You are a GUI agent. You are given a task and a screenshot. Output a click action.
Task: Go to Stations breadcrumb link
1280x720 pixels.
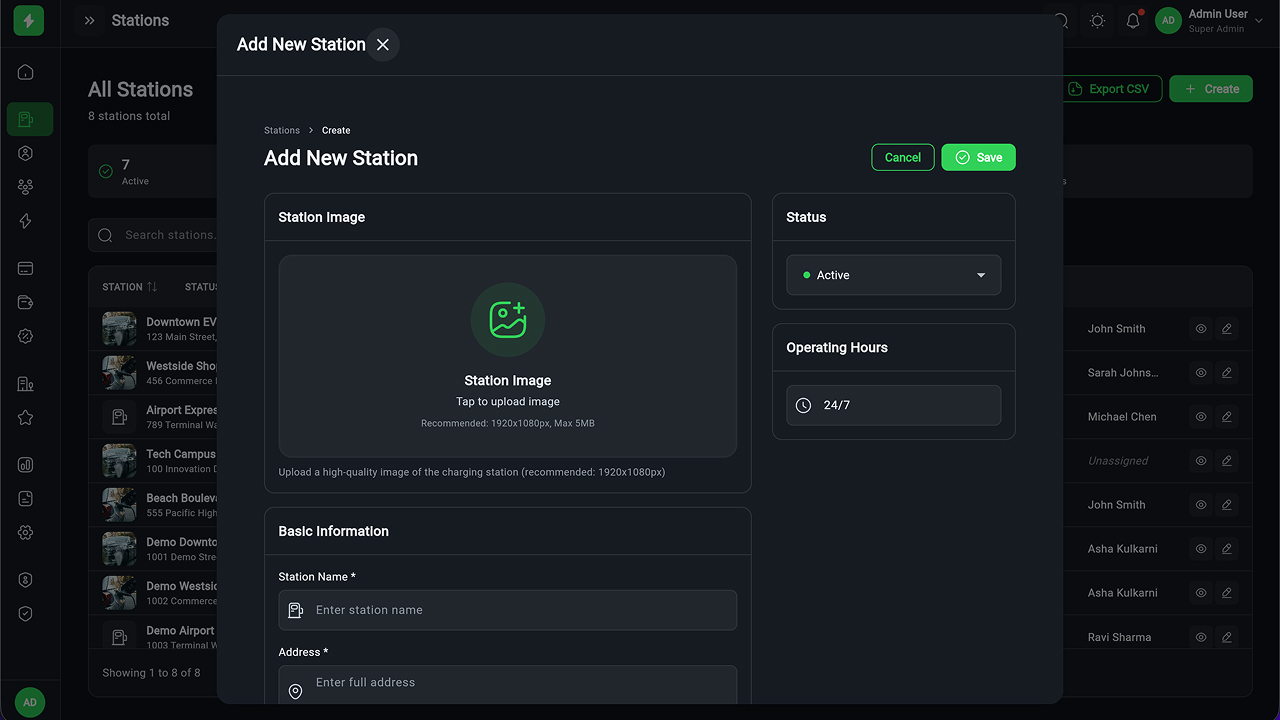coord(282,131)
